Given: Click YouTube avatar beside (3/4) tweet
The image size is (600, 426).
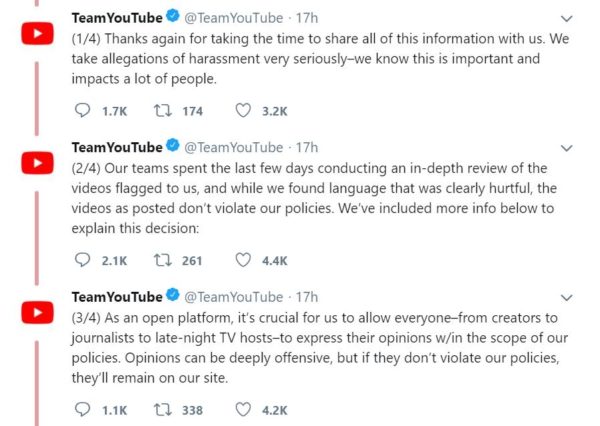Looking at the screenshot, I should point(38,312).
